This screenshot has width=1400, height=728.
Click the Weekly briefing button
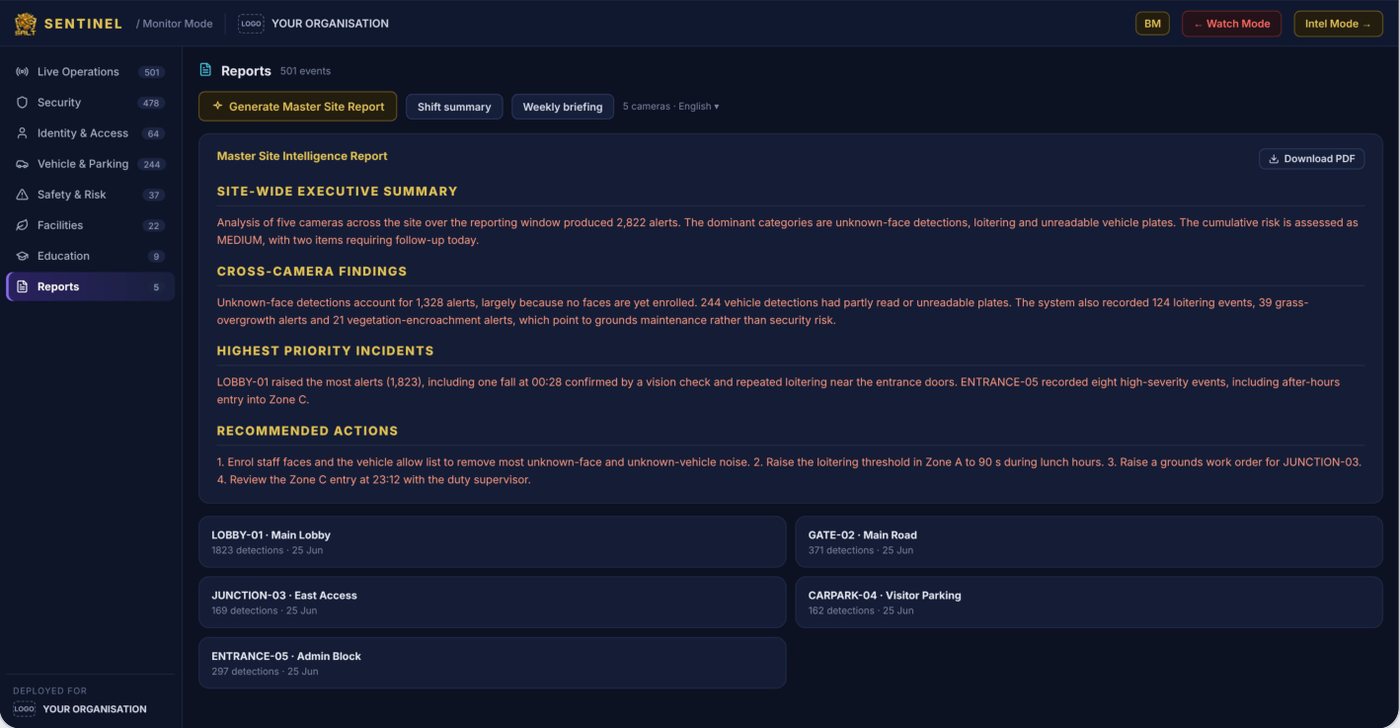click(x=563, y=107)
